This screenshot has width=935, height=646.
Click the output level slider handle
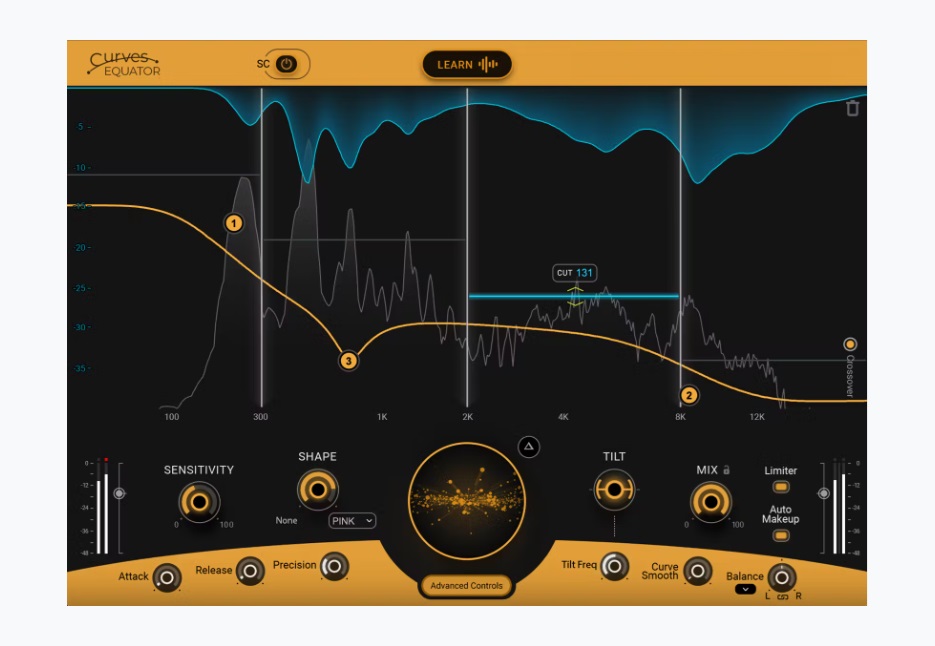click(823, 493)
